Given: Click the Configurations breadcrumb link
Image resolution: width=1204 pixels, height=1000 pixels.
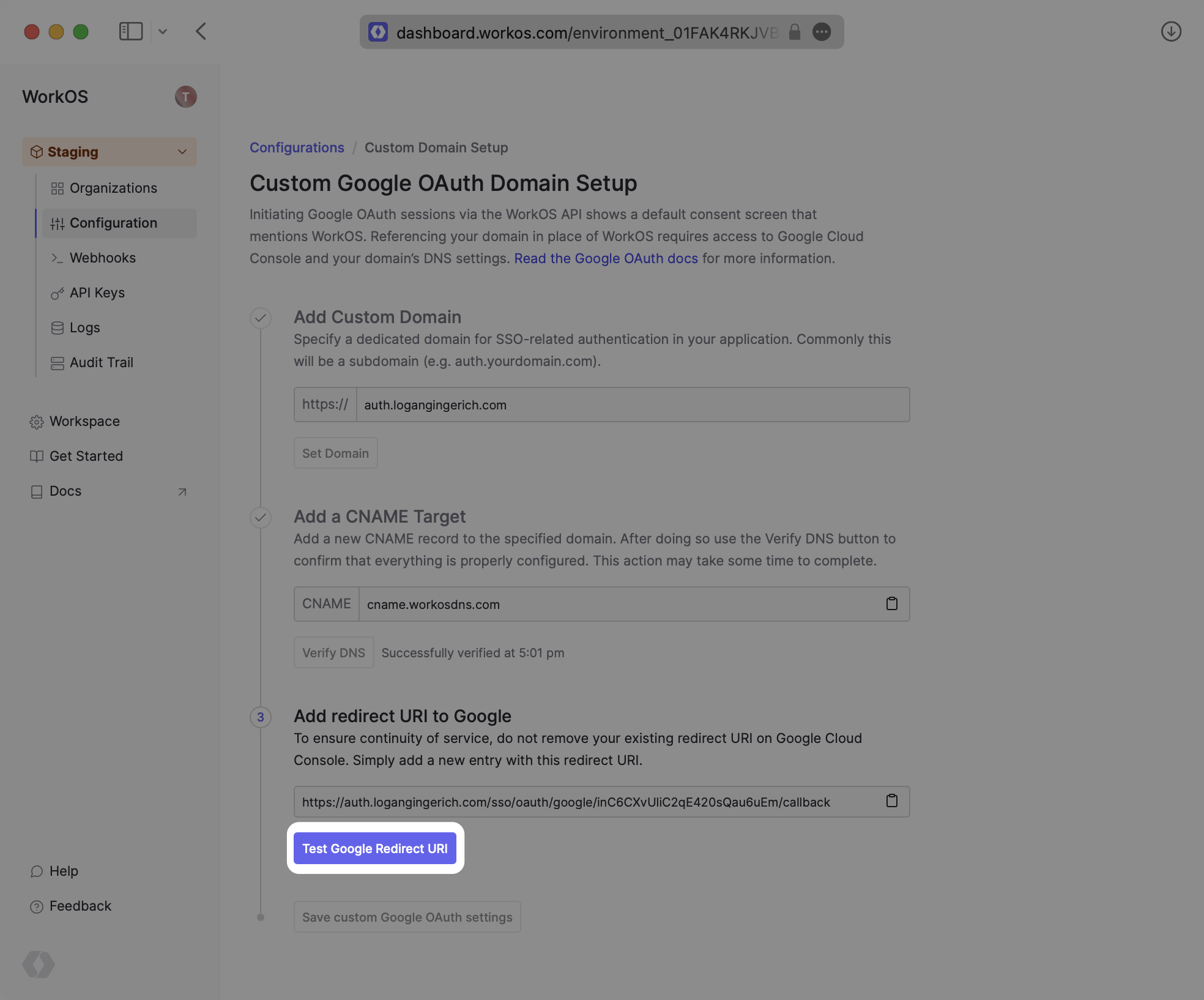Looking at the screenshot, I should (297, 147).
